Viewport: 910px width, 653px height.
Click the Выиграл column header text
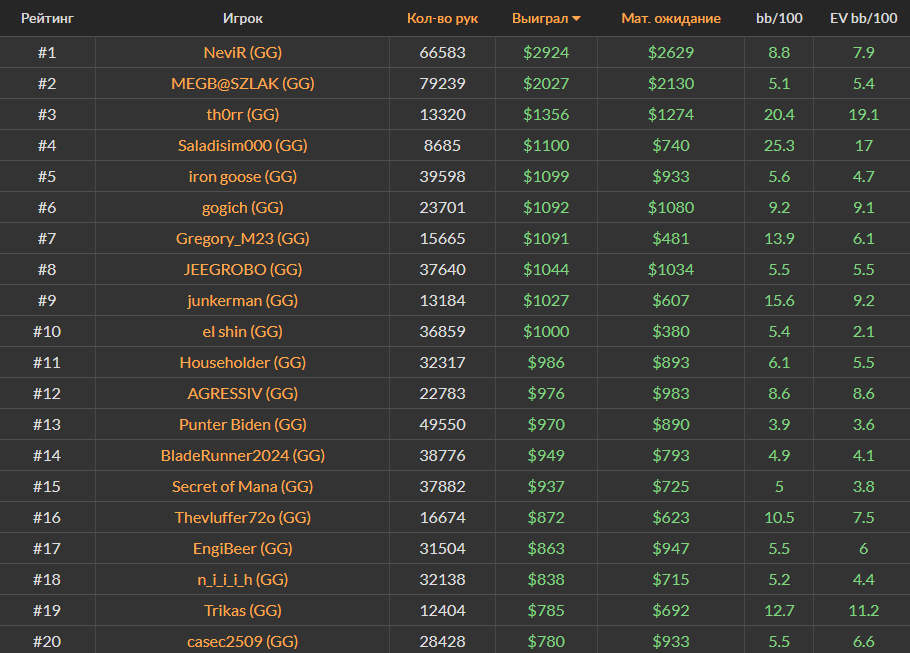pos(539,18)
